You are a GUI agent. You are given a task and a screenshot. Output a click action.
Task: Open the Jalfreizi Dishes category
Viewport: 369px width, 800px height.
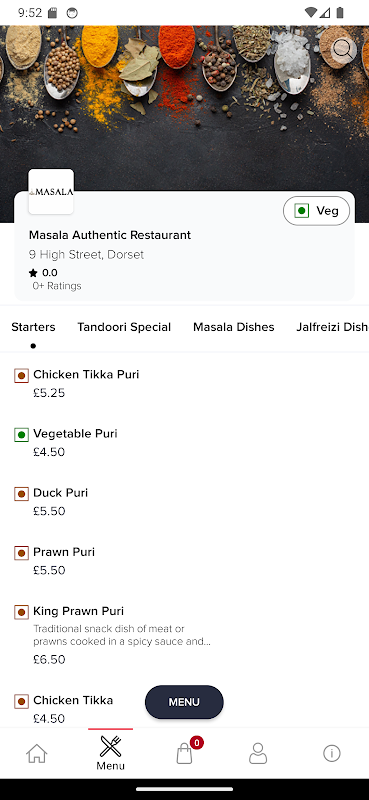(332, 327)
